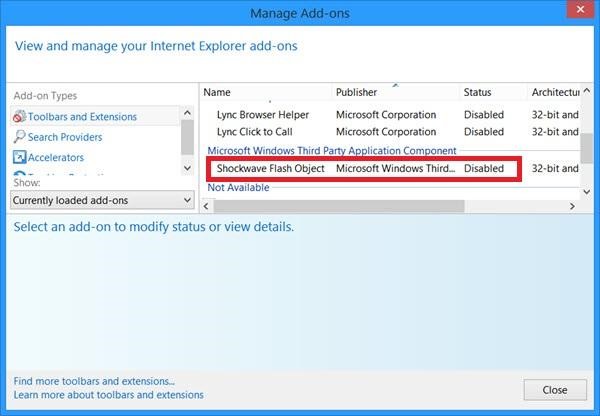Open Find more toolbars and extensions link
The image size is (600, 416).
[94, 381]
